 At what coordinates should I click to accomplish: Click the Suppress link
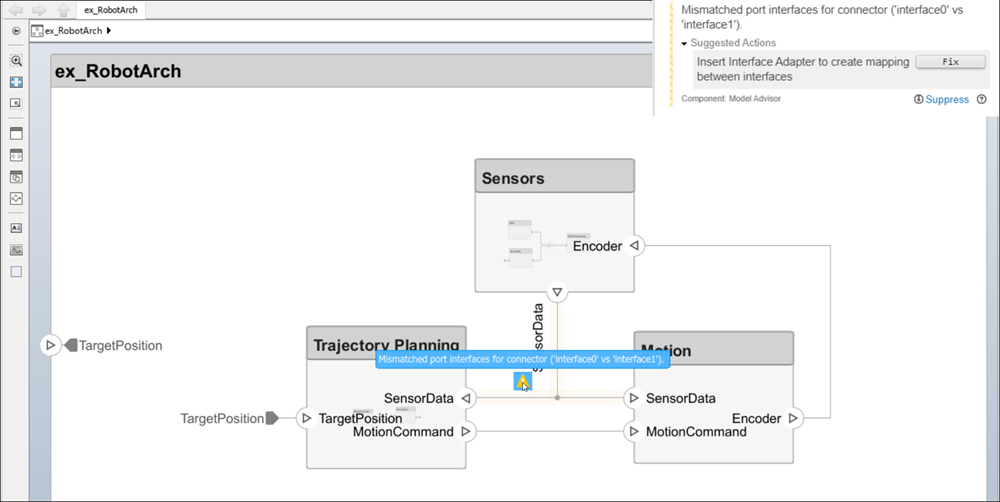(946, 100)
